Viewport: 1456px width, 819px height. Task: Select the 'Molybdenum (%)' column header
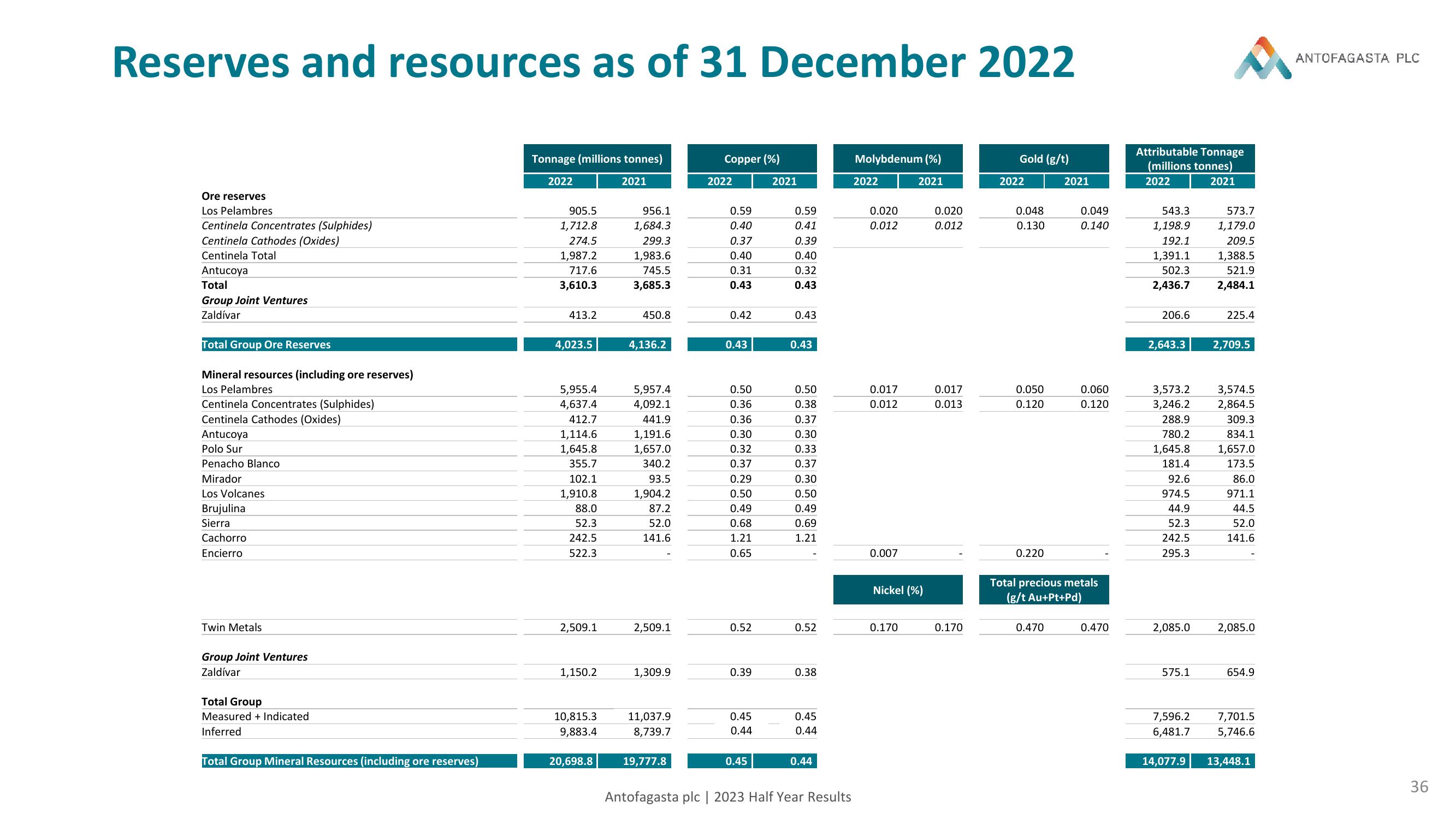897,159
